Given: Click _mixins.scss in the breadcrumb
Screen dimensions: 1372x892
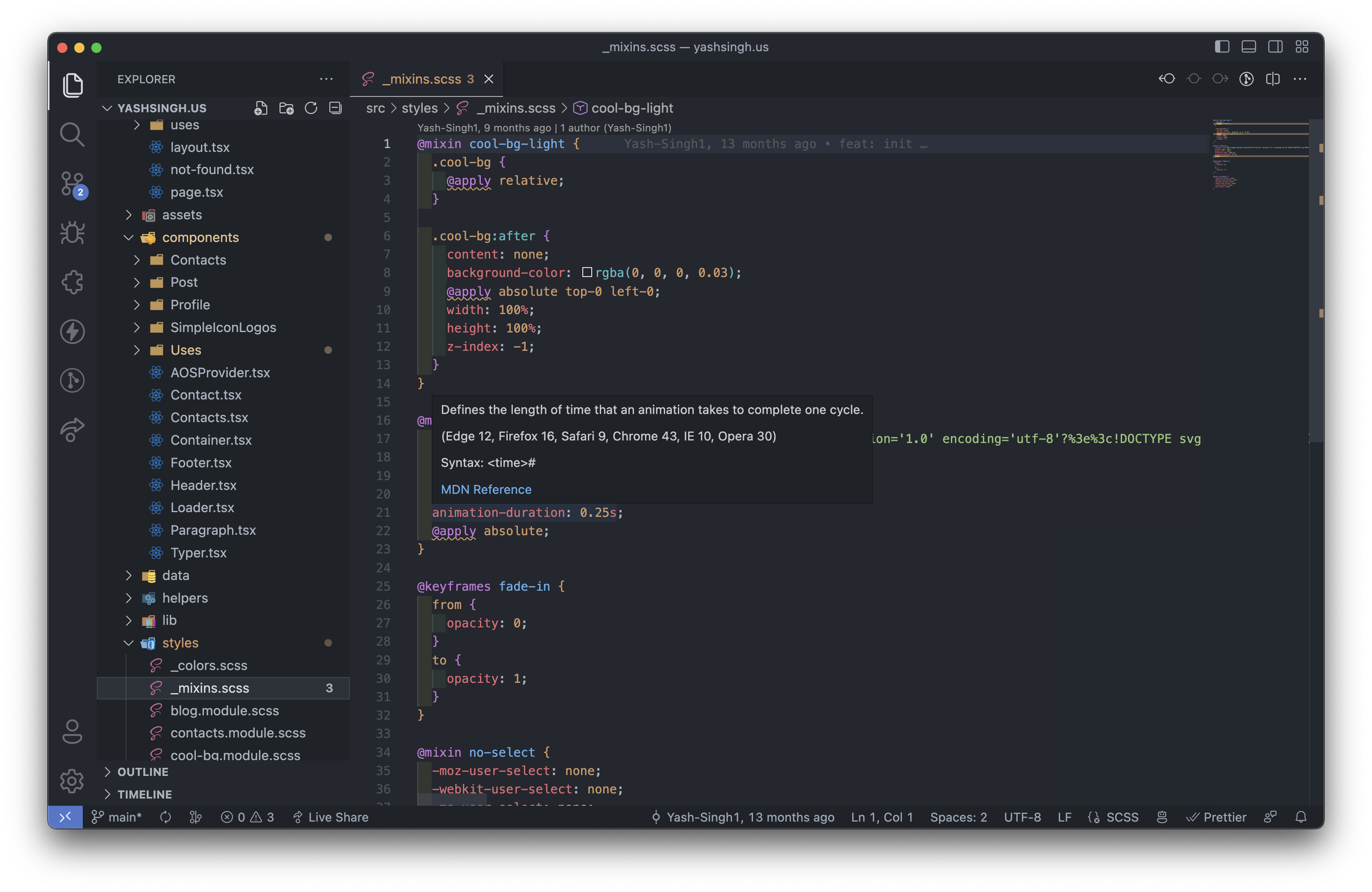Looking at the screenshot, I should pos(516,108).
